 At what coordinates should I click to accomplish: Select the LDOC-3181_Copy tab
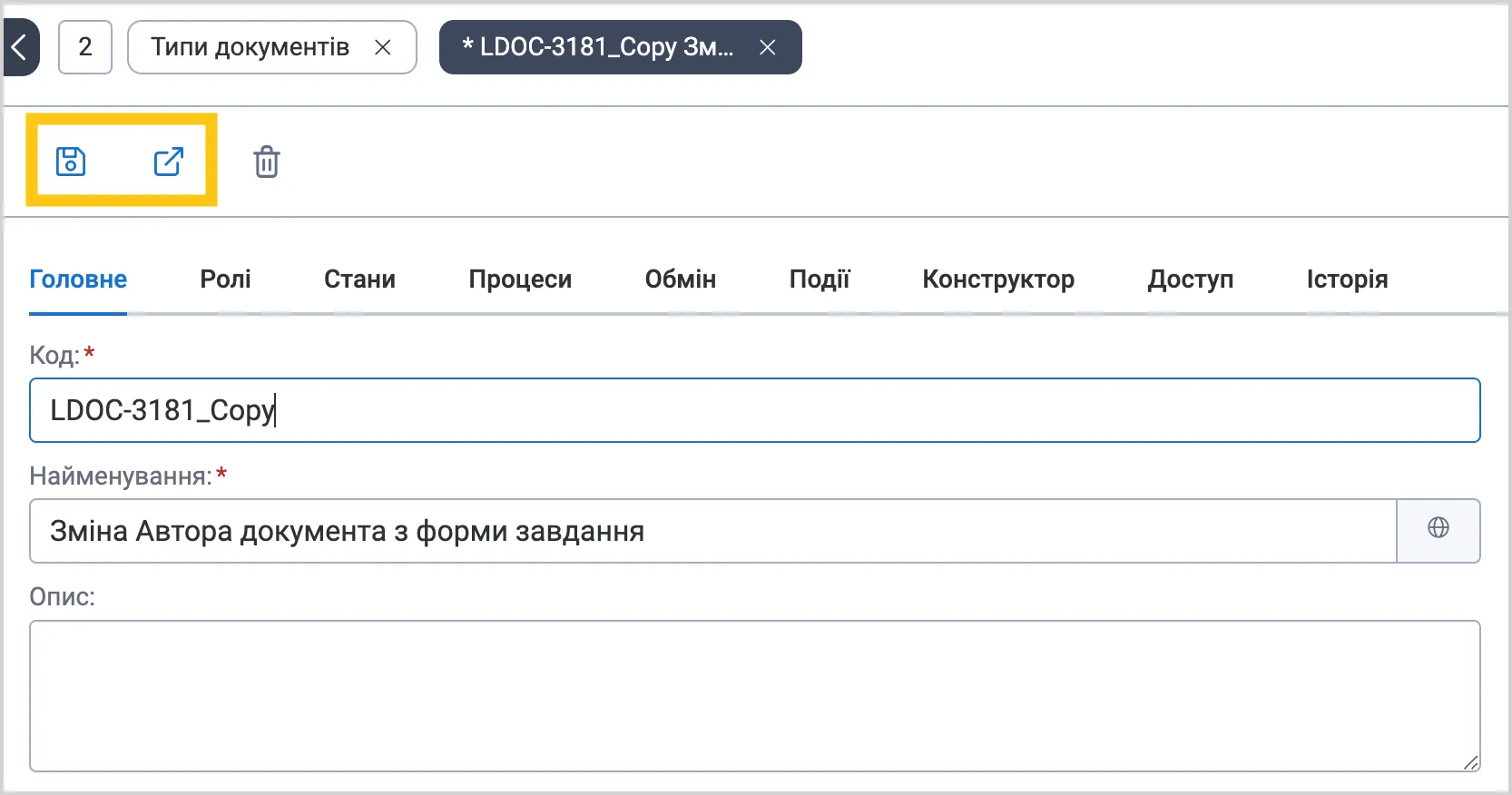coord(598,47)
